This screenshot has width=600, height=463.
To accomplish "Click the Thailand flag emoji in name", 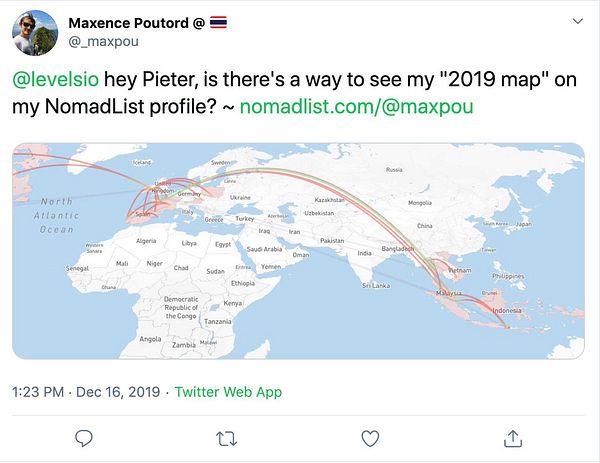I will (x=218, y=22).
